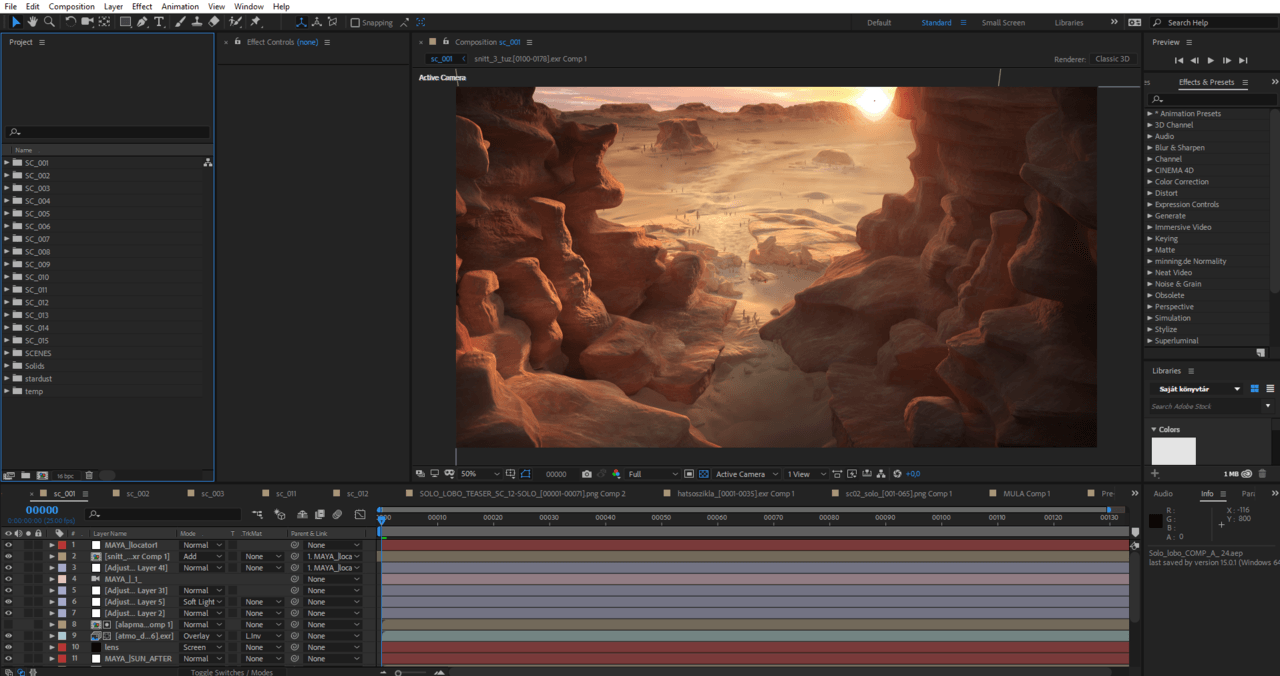Click the Local Axis Mode icon
This screenshot has height=676, width=1280.
click(x=299, y=22)
